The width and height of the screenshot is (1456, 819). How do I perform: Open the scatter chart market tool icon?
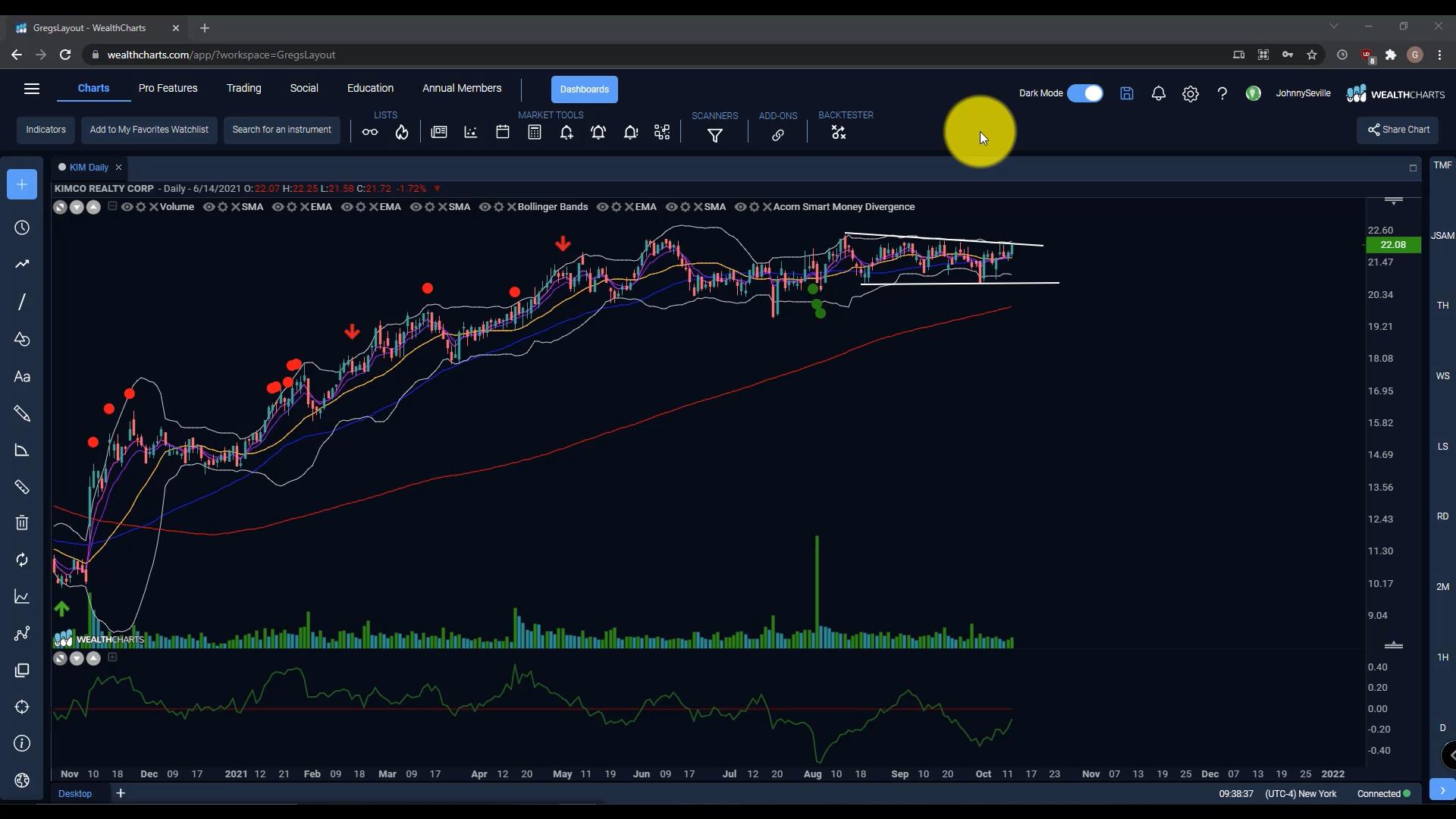pos(471,133)
